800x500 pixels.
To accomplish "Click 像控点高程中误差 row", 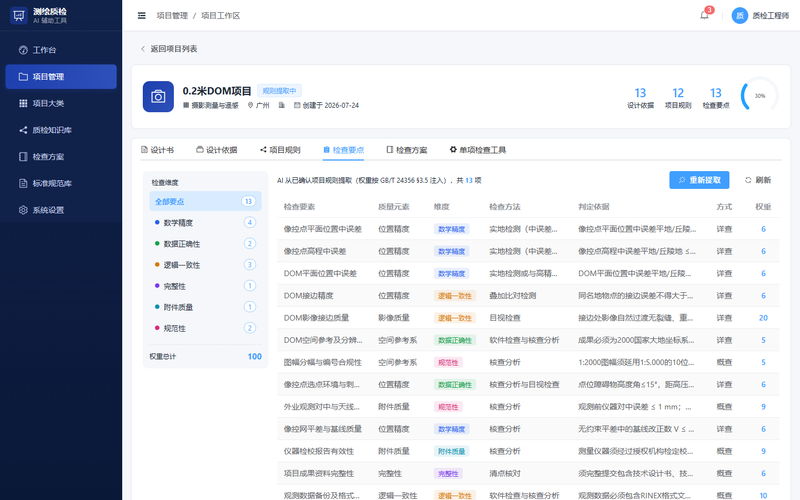I will (x=528, y=251).
